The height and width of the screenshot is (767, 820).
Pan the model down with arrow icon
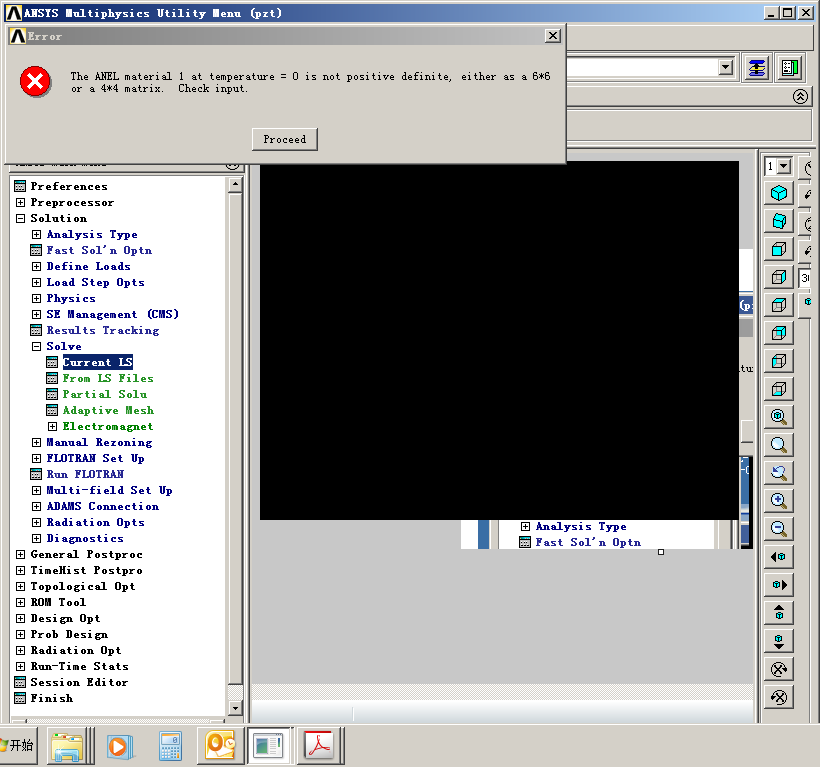[779, 641]
